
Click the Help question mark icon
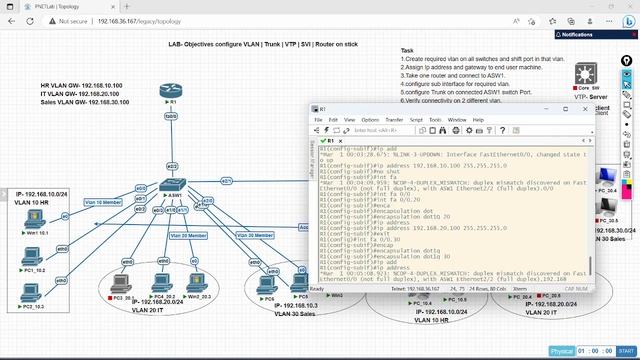coord(502,130)
